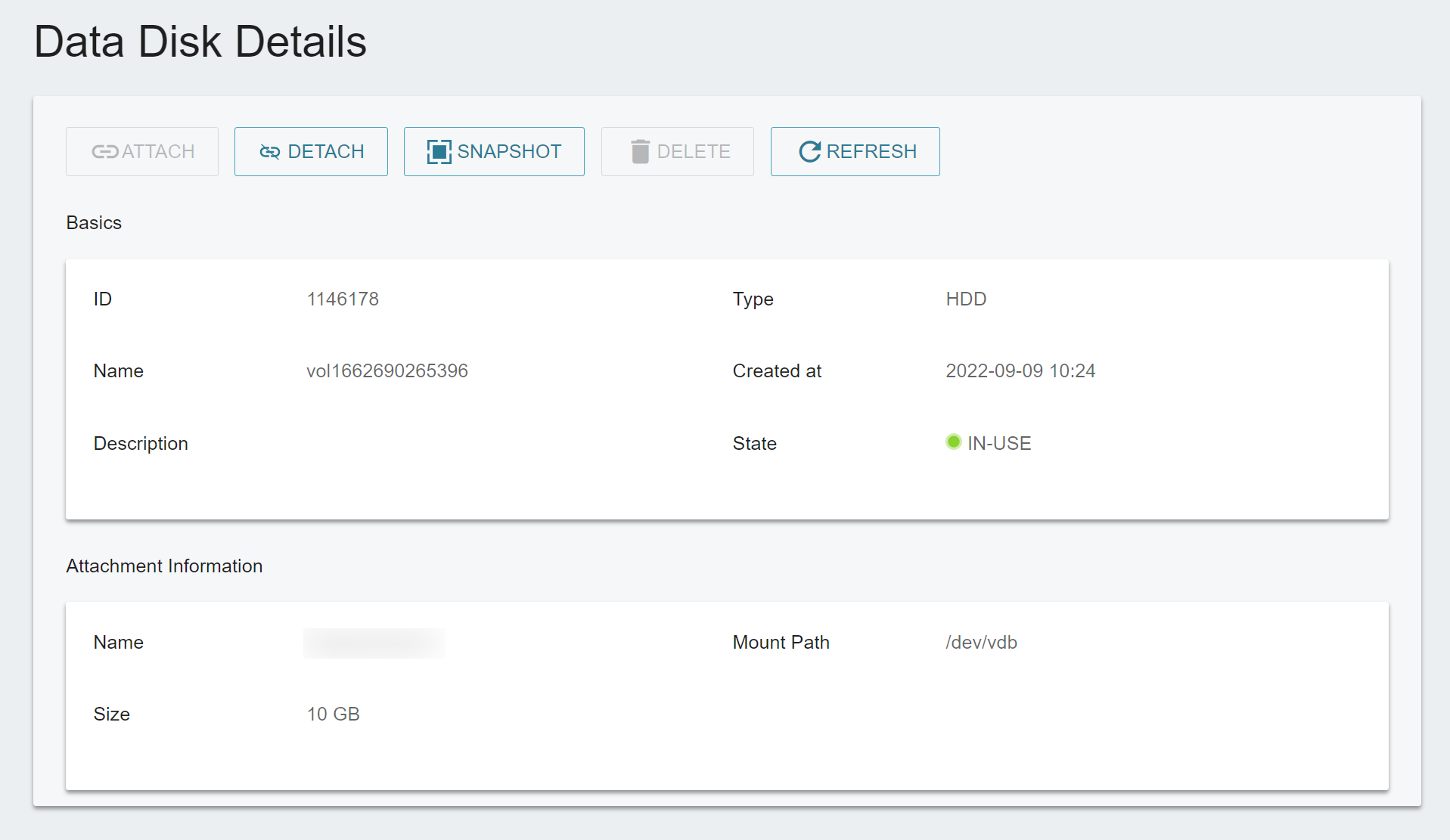
Task: Click the green IN-USE status dot
Action: [954, 442]
